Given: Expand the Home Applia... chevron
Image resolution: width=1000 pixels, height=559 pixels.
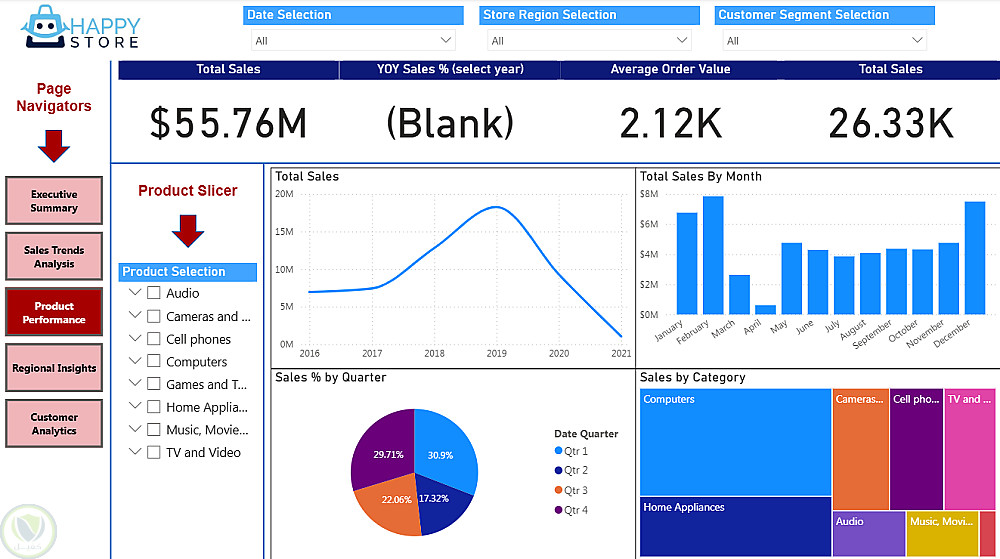Looking at the screenshot, I should click(x=135, y=405).
